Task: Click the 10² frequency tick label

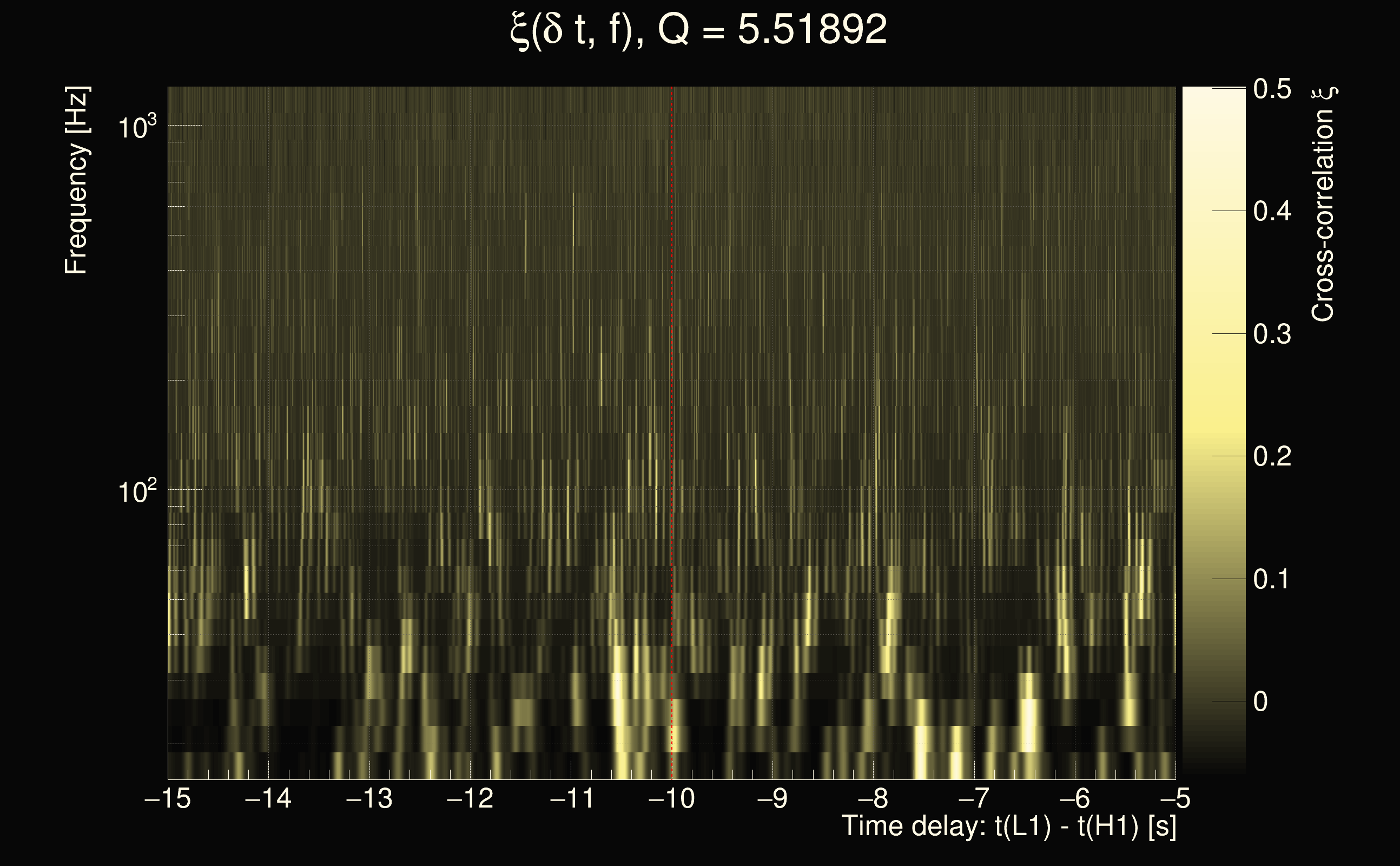Action: 137,491
